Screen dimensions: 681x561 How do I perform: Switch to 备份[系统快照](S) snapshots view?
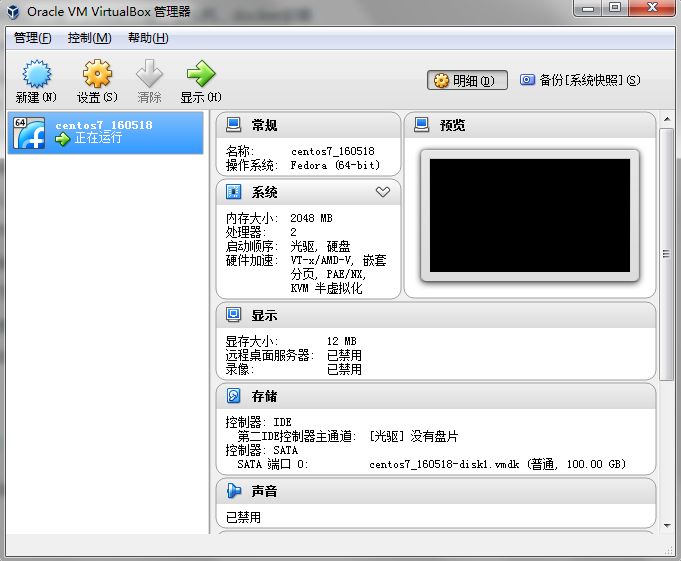click(x=580, y=80)
